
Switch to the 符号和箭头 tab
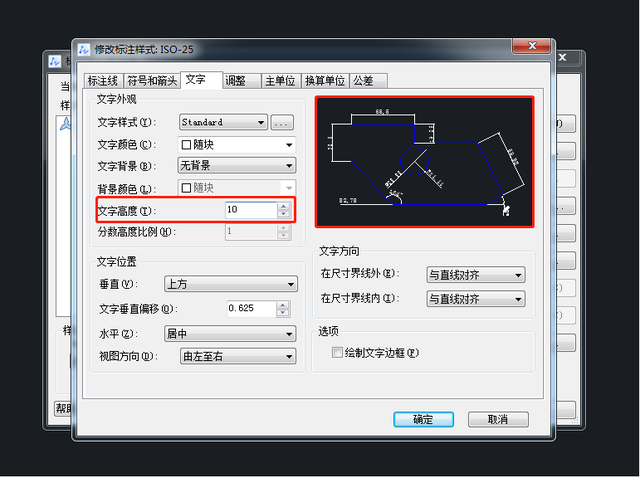[x=153, y=81]
